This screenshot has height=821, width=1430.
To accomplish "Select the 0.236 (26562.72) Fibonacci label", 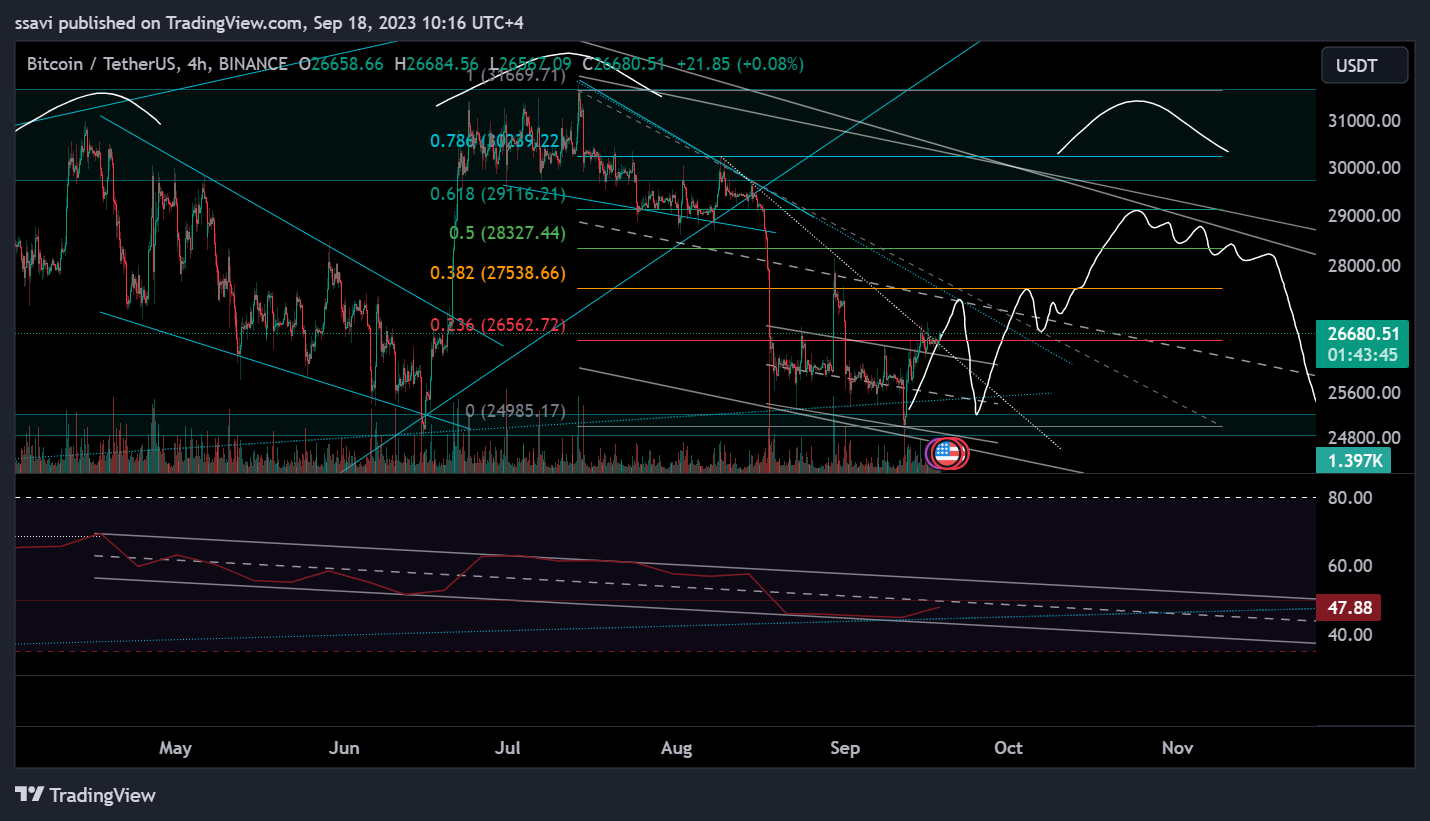I will [x=498, y=324].
